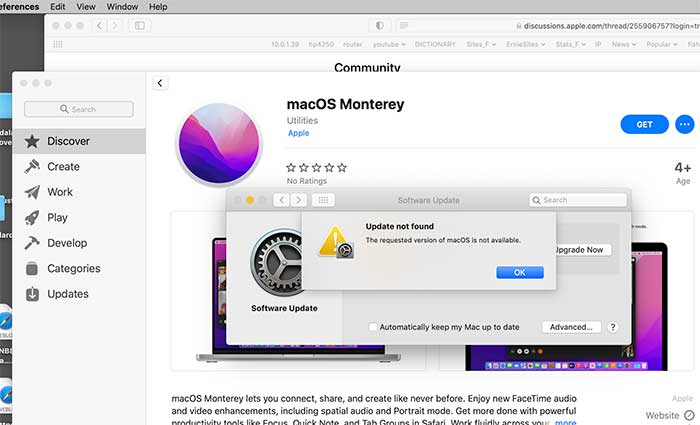
Task: Open DICTIONARY bookmark in Safari
Action: [435, 44]
